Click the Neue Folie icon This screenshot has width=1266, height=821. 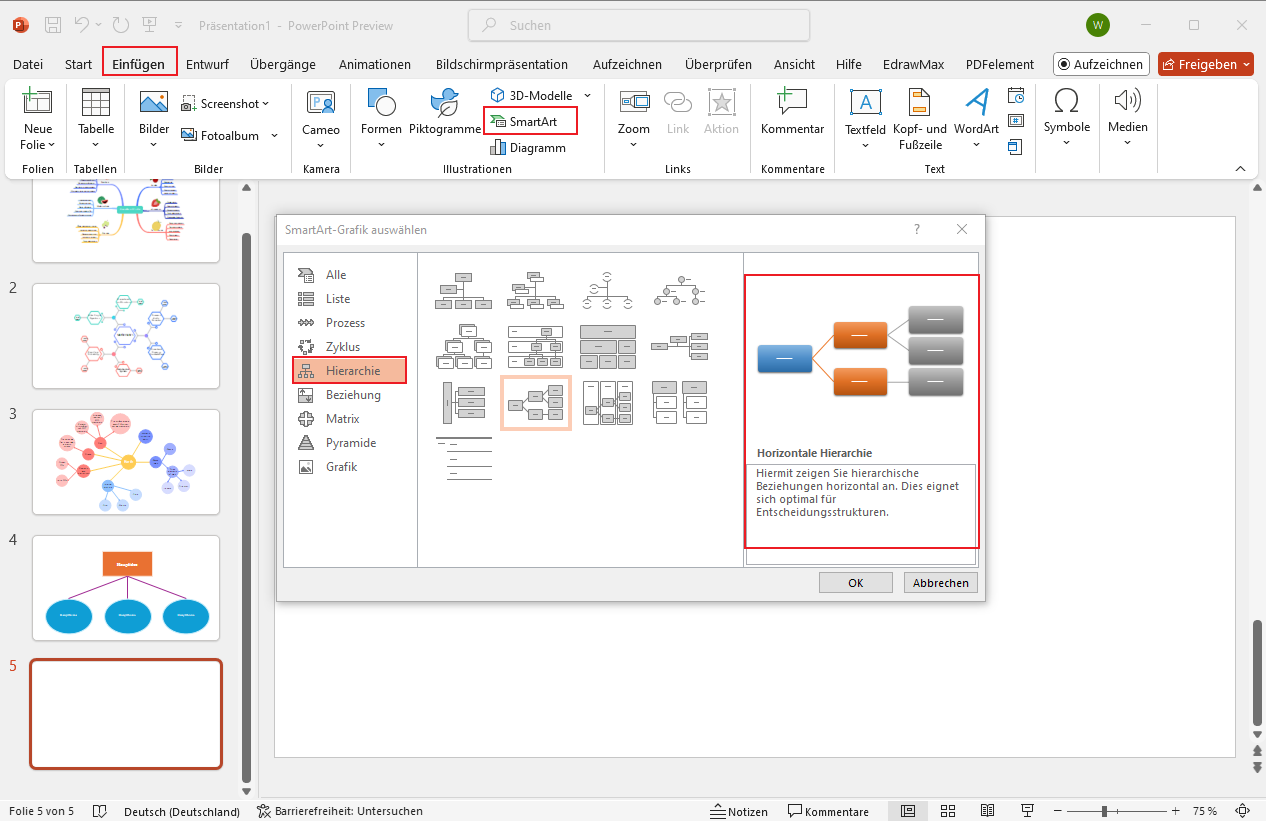point(37,103)
